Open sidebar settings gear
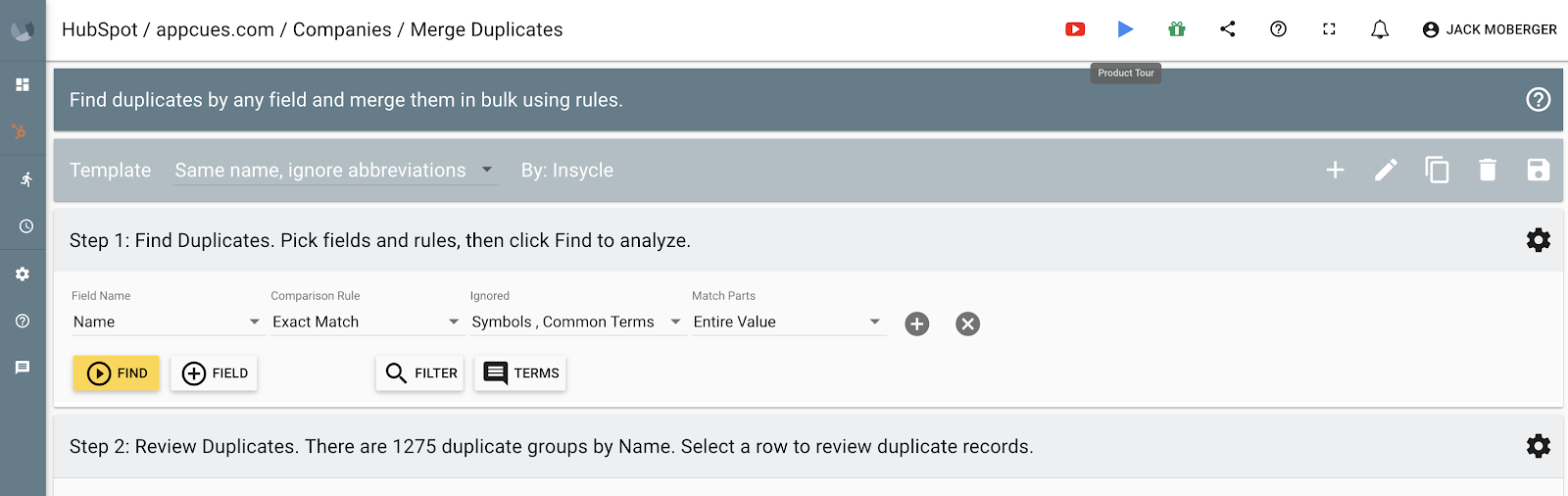The image size is (1568, 496). tap(23, 274)
